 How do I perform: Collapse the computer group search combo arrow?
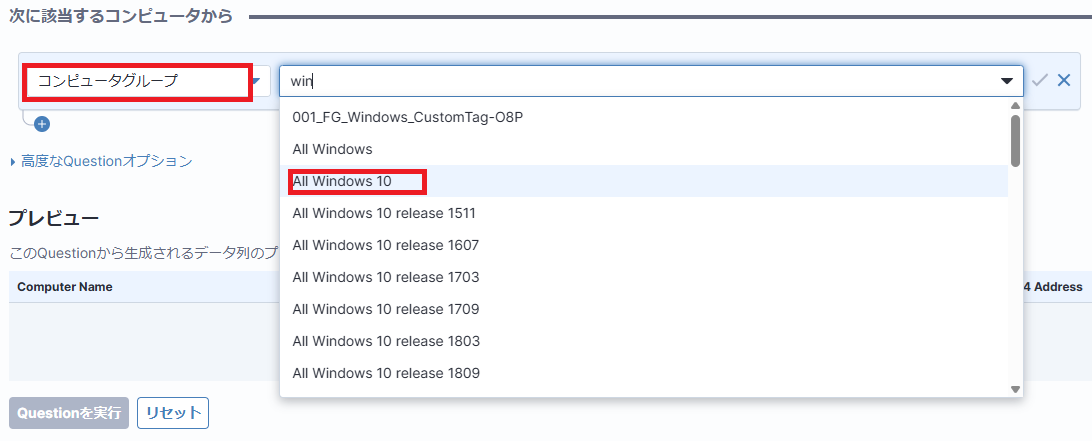[x=1006, y=81]
